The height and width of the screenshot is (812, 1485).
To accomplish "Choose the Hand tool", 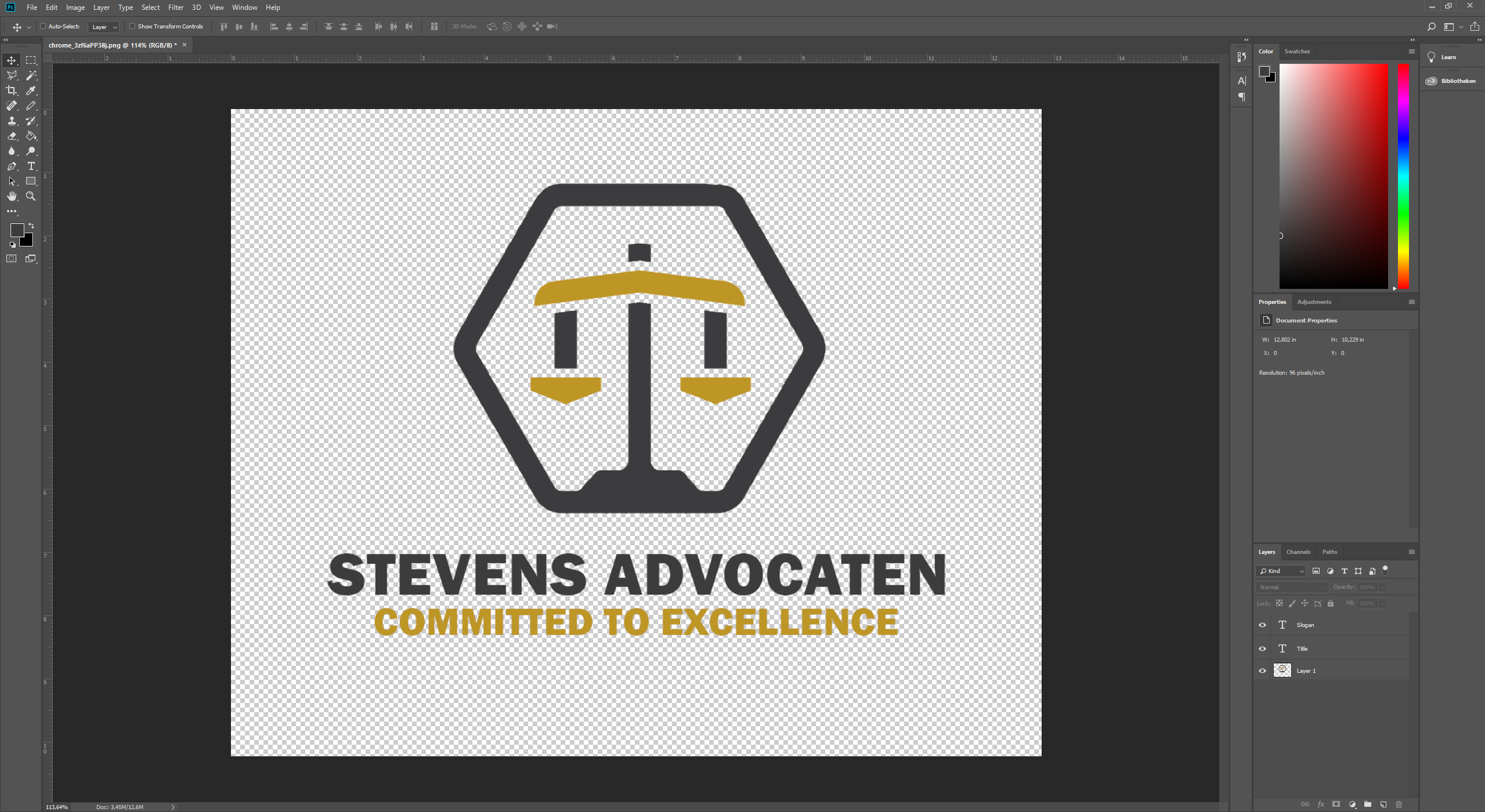I will [12, 197].
